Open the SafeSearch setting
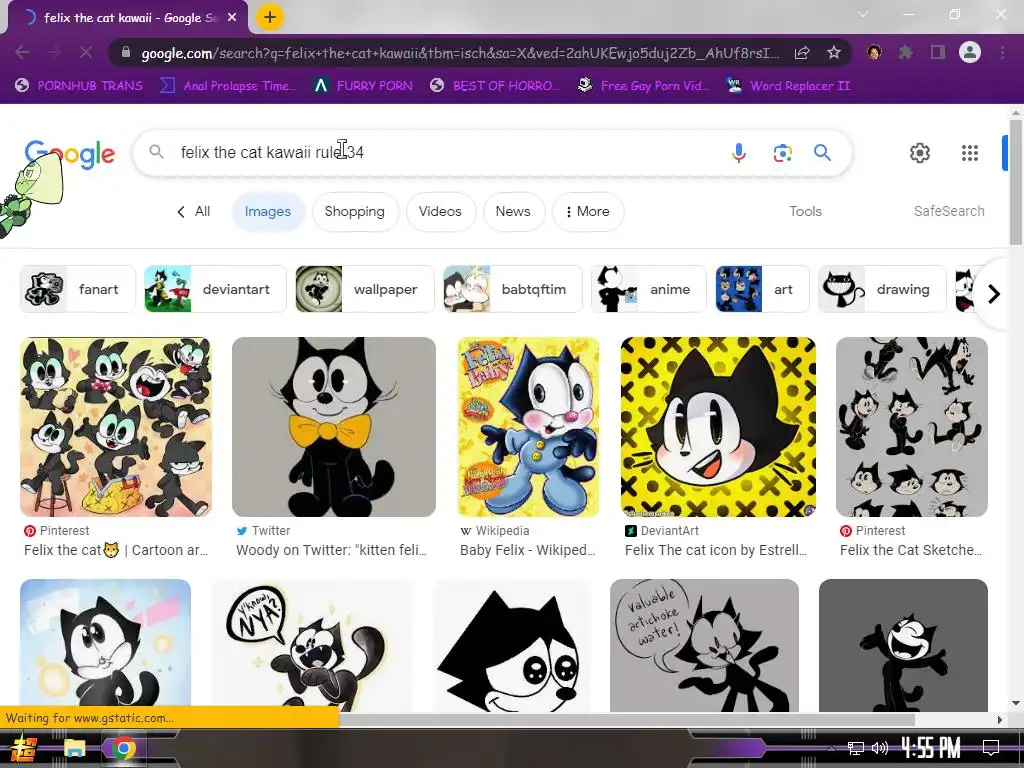1024x768 pixels. [x=949, y=212]
